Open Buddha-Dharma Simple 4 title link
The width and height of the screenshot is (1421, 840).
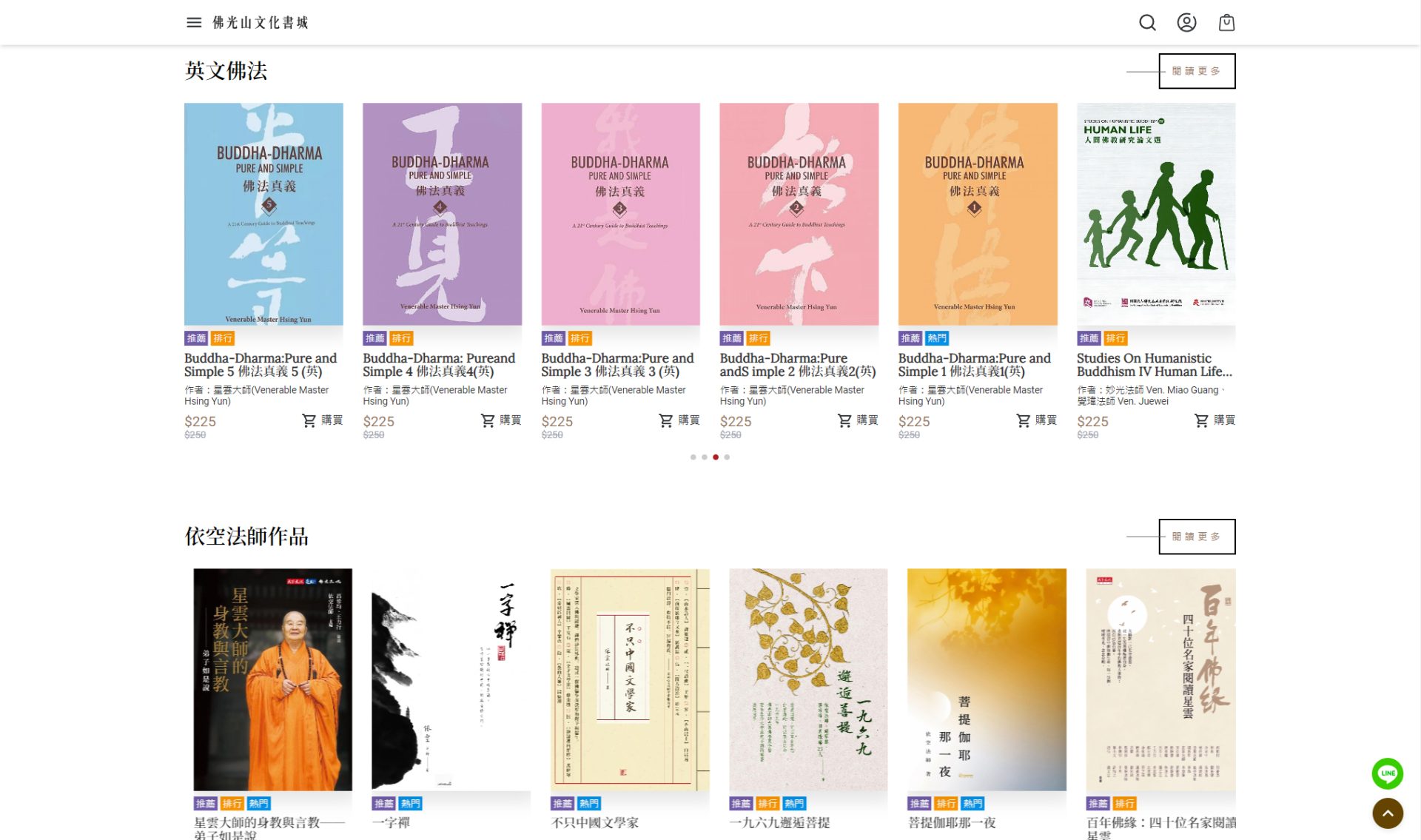(x=439, y=365)
